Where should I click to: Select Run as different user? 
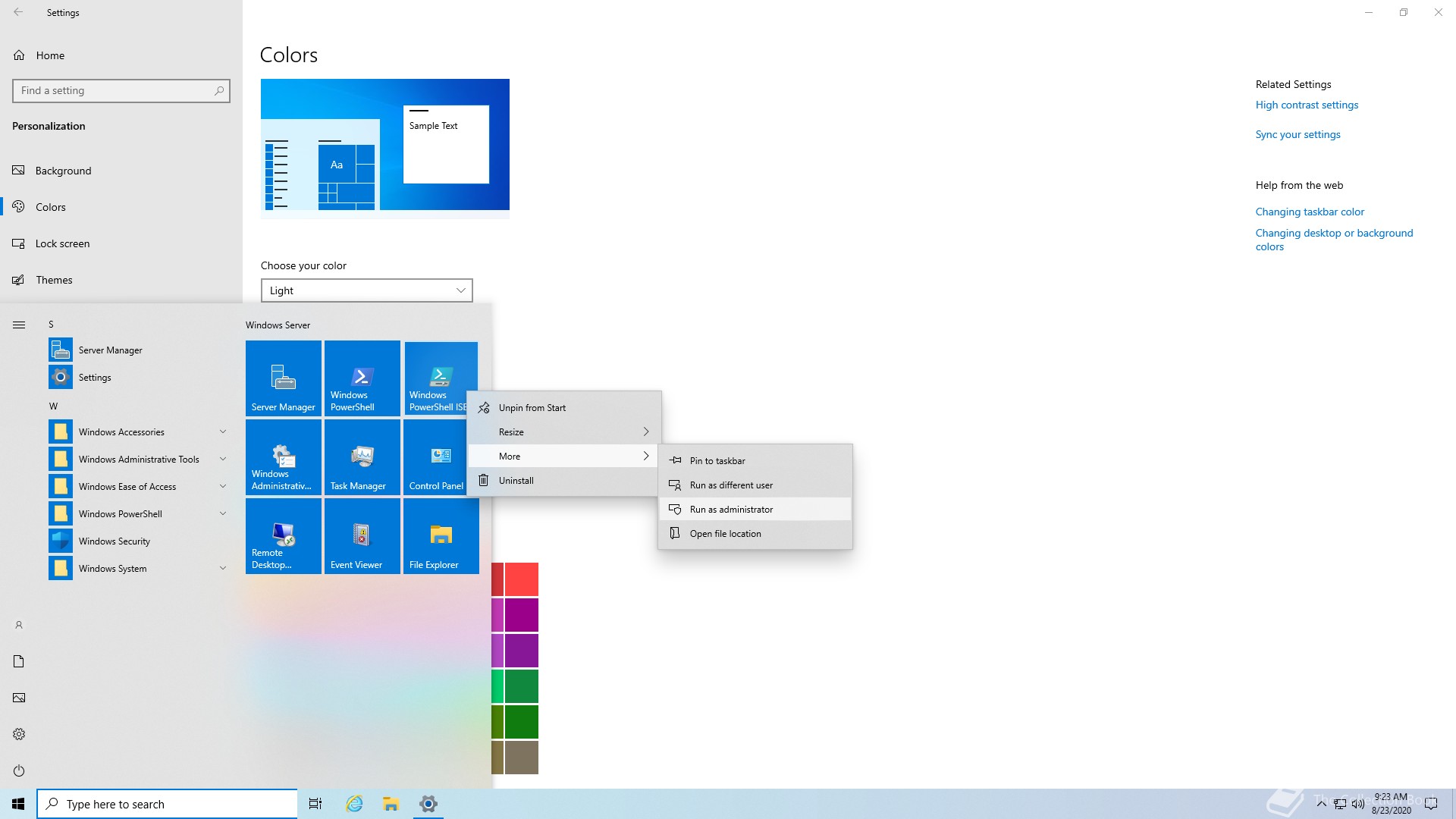coord(755,485)
